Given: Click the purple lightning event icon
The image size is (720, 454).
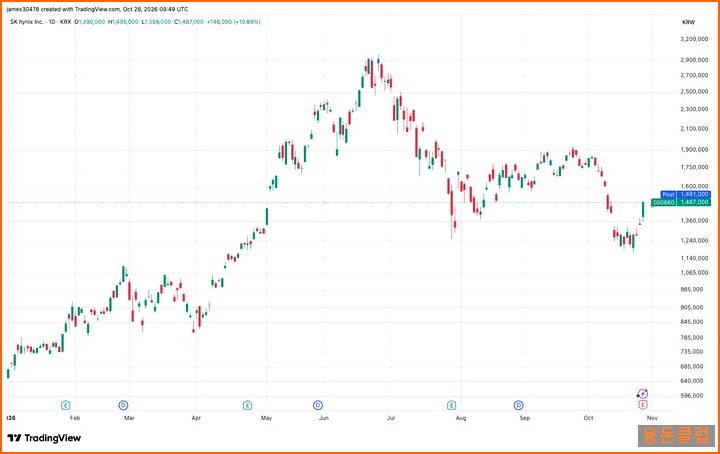Looking at the screenshot, I should [642, 394].
